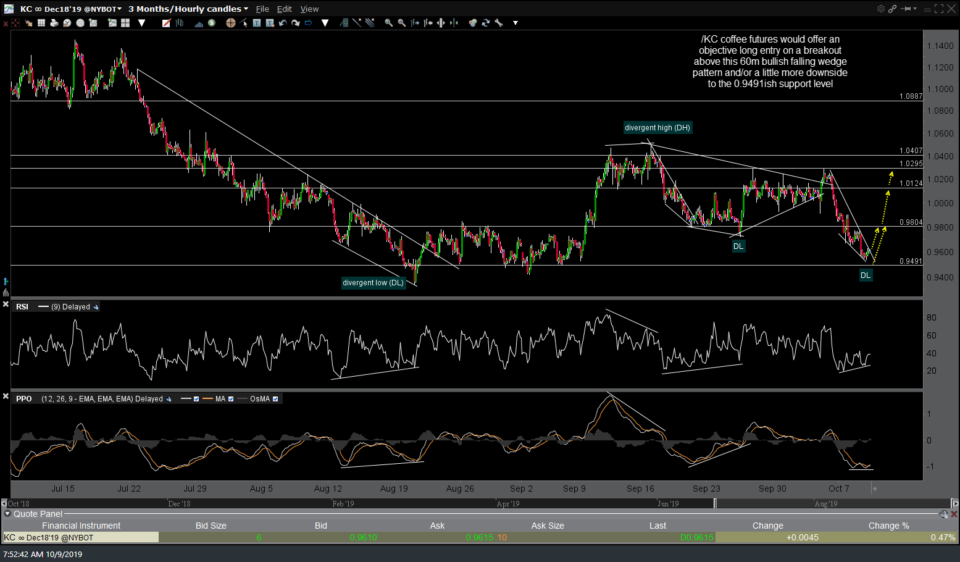Open the 3 Months/Hourly candles dropdown
This screenshot has height=562, width=960.
pyautogui.click(x=245, y=8)
